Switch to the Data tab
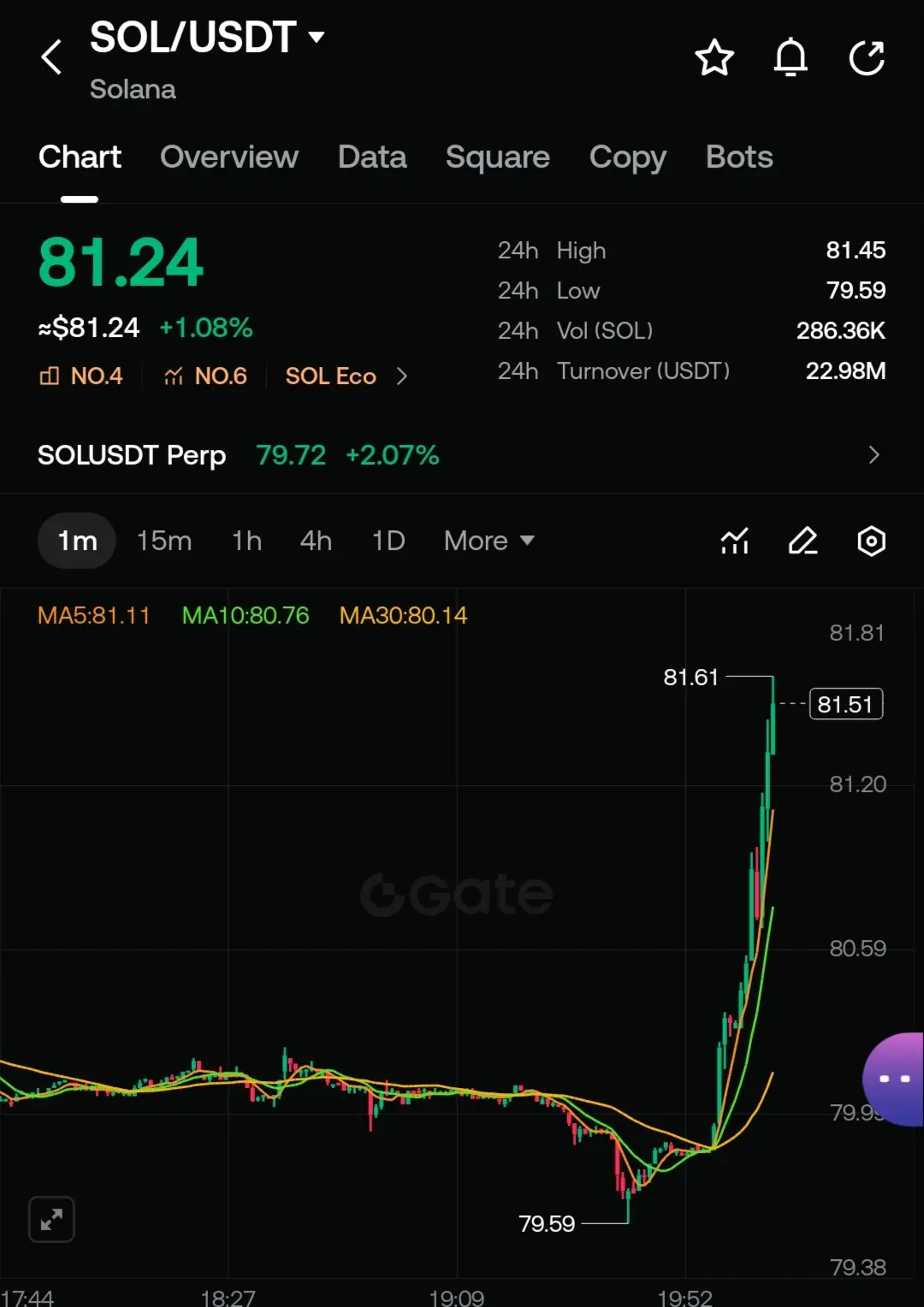Screen dimensions: 924x1307 tap(372, 157)
